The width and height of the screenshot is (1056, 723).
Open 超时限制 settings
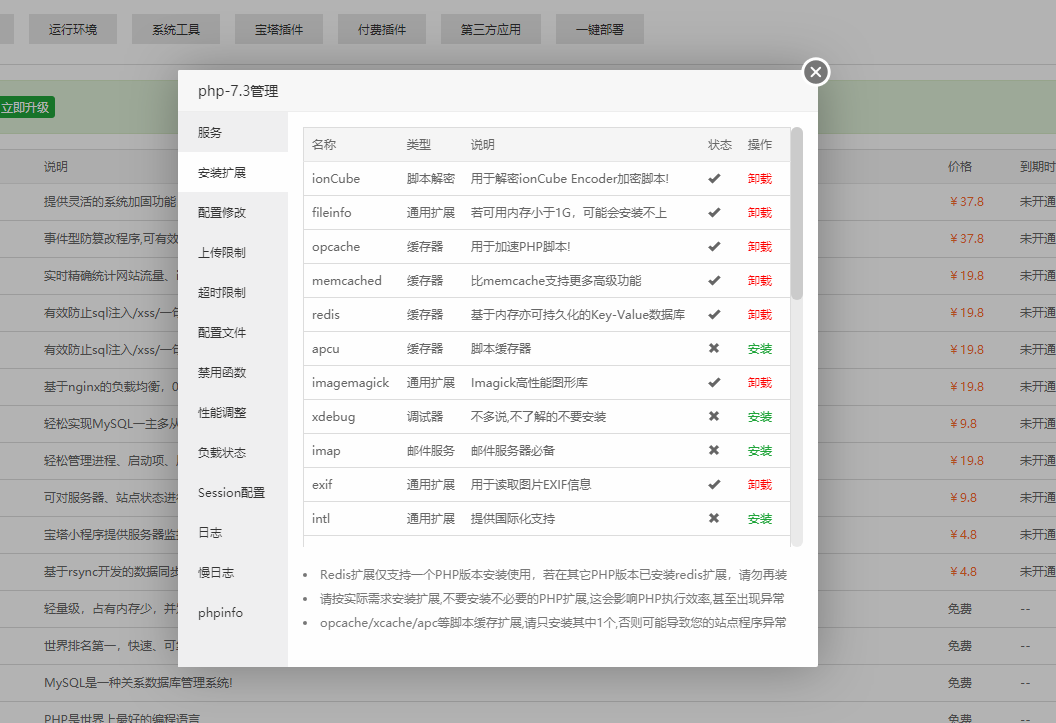232,292
